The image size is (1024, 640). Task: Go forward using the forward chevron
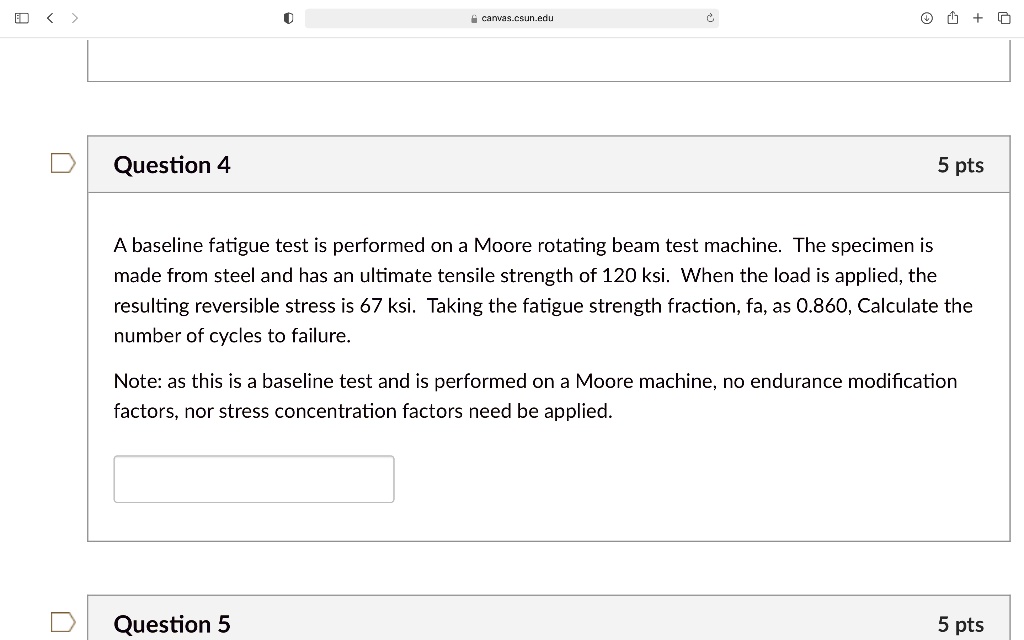[74, 17]
